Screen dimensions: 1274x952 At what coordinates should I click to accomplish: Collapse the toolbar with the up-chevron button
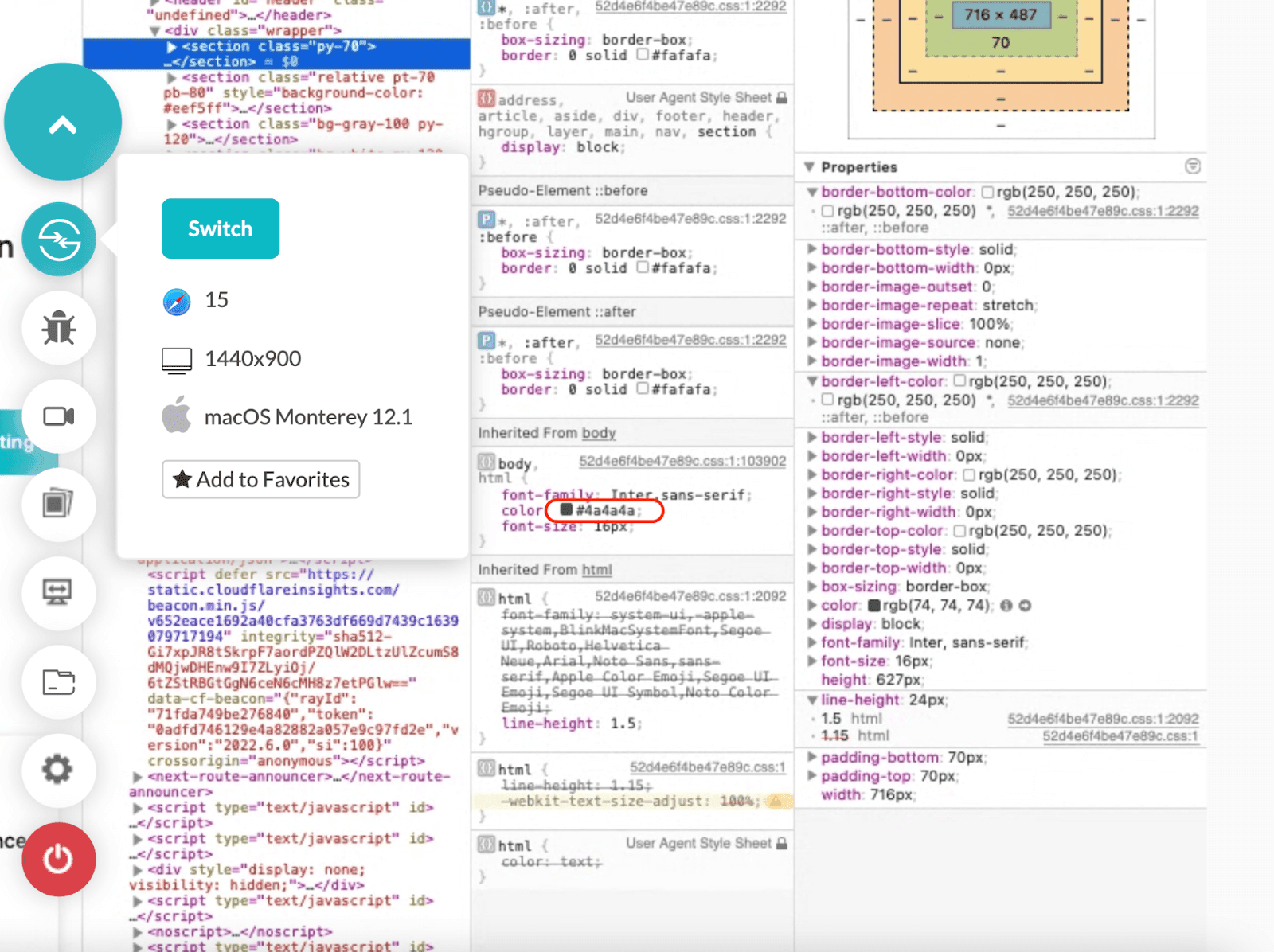pyautogui.click(x=63, y=123)
